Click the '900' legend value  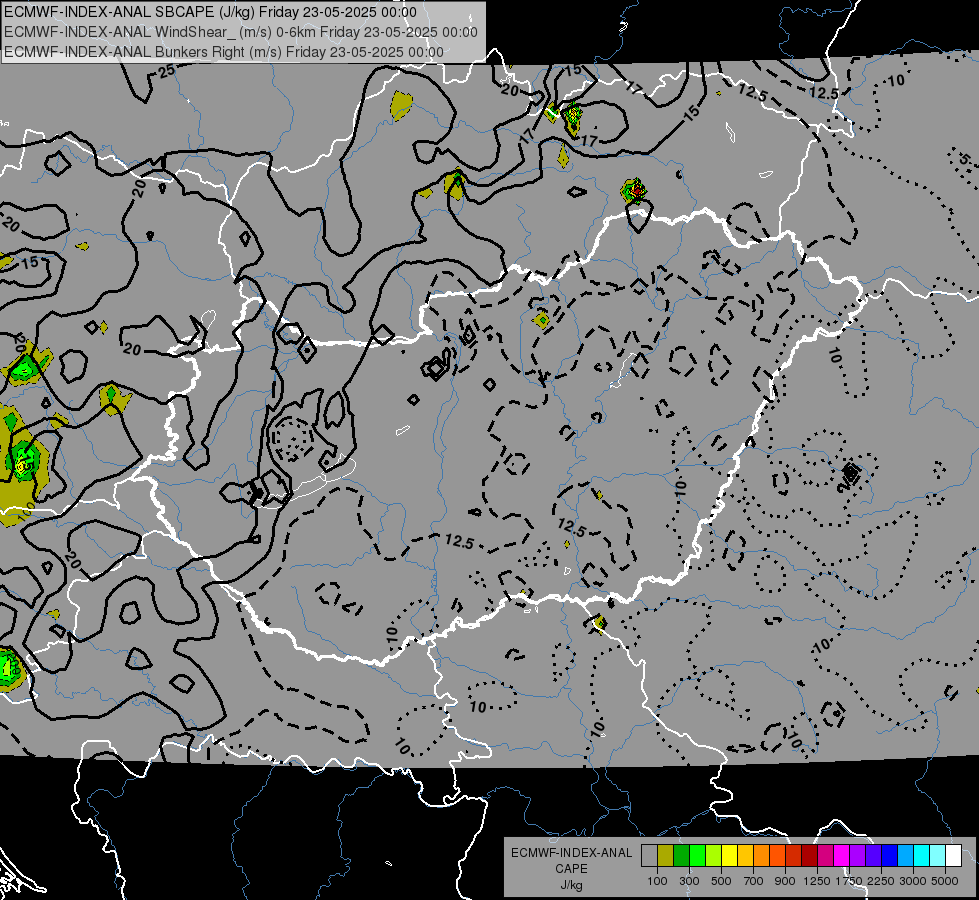click(x=785, y=881)
